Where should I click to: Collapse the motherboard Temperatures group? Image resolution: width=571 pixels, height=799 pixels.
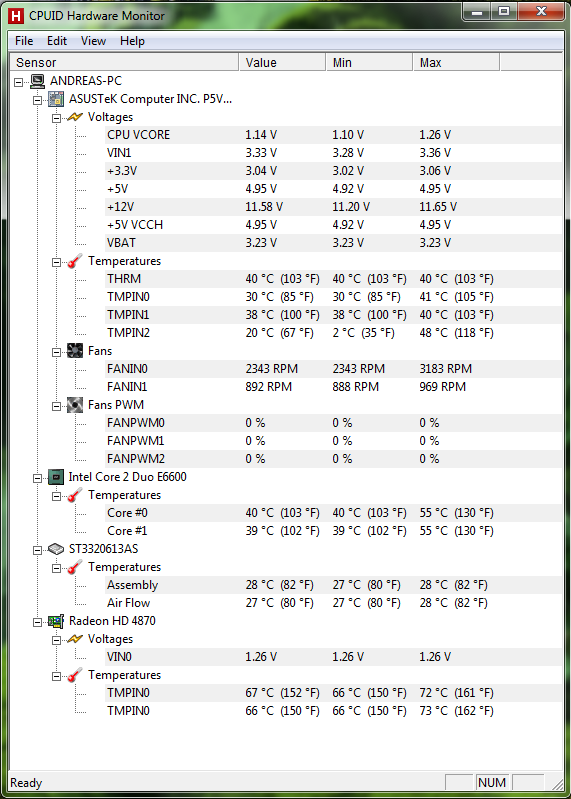coord(57,262)
